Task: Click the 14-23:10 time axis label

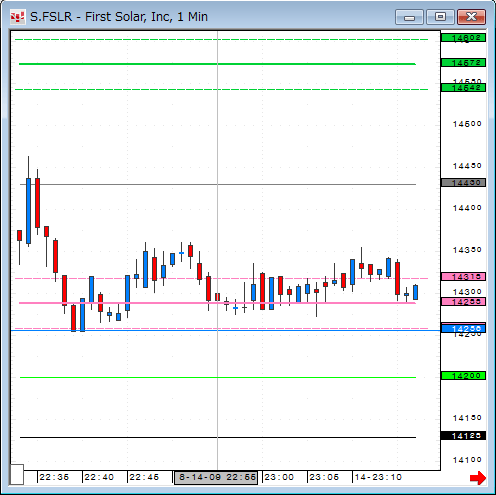Action: [378, 477]
